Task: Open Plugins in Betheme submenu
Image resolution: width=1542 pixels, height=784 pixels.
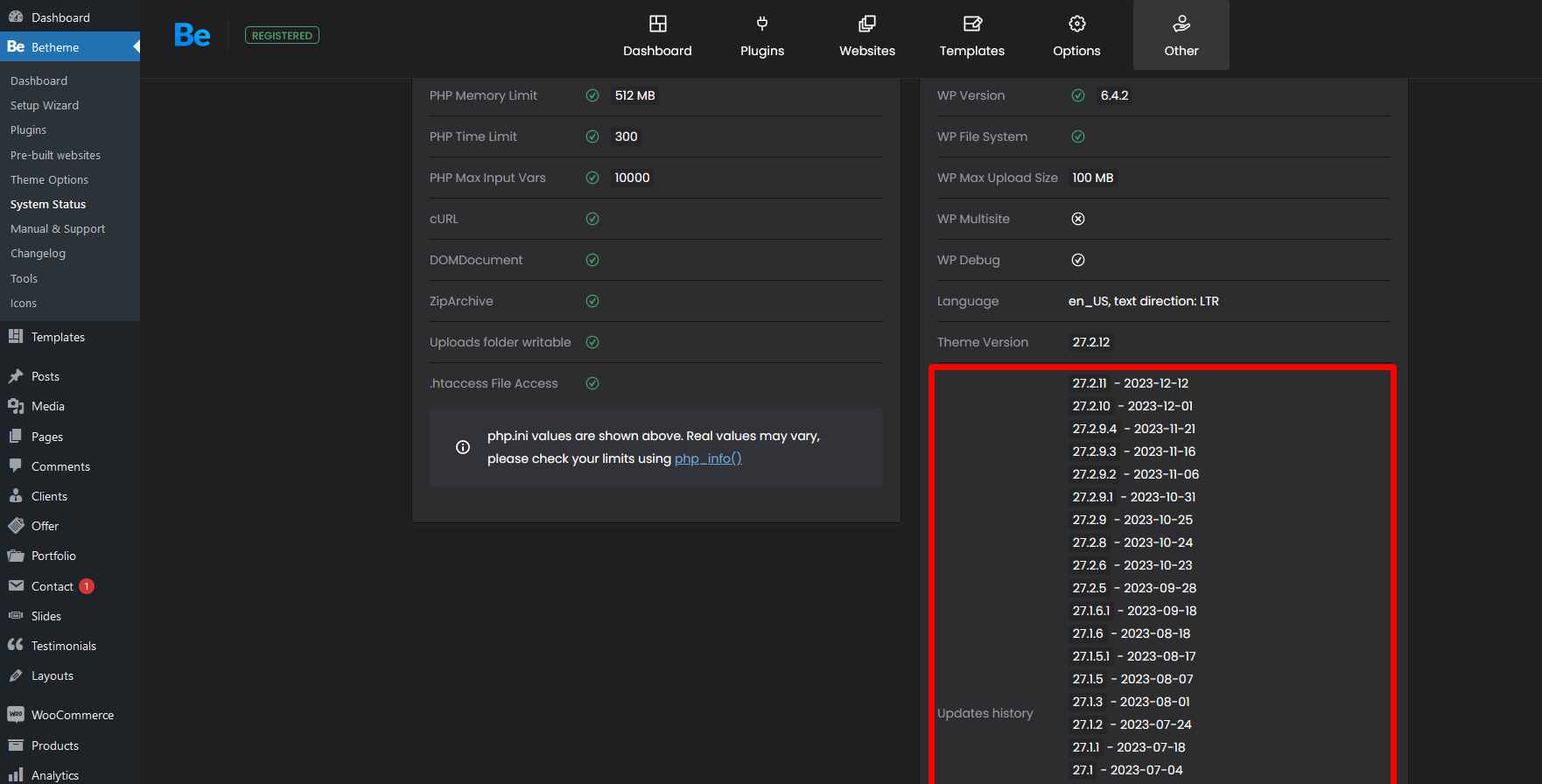Action: point(28,129)
